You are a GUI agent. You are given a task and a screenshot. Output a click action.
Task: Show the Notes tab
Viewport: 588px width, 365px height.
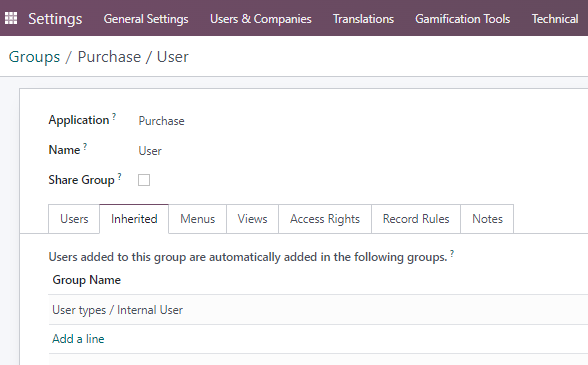click(487, 219)
